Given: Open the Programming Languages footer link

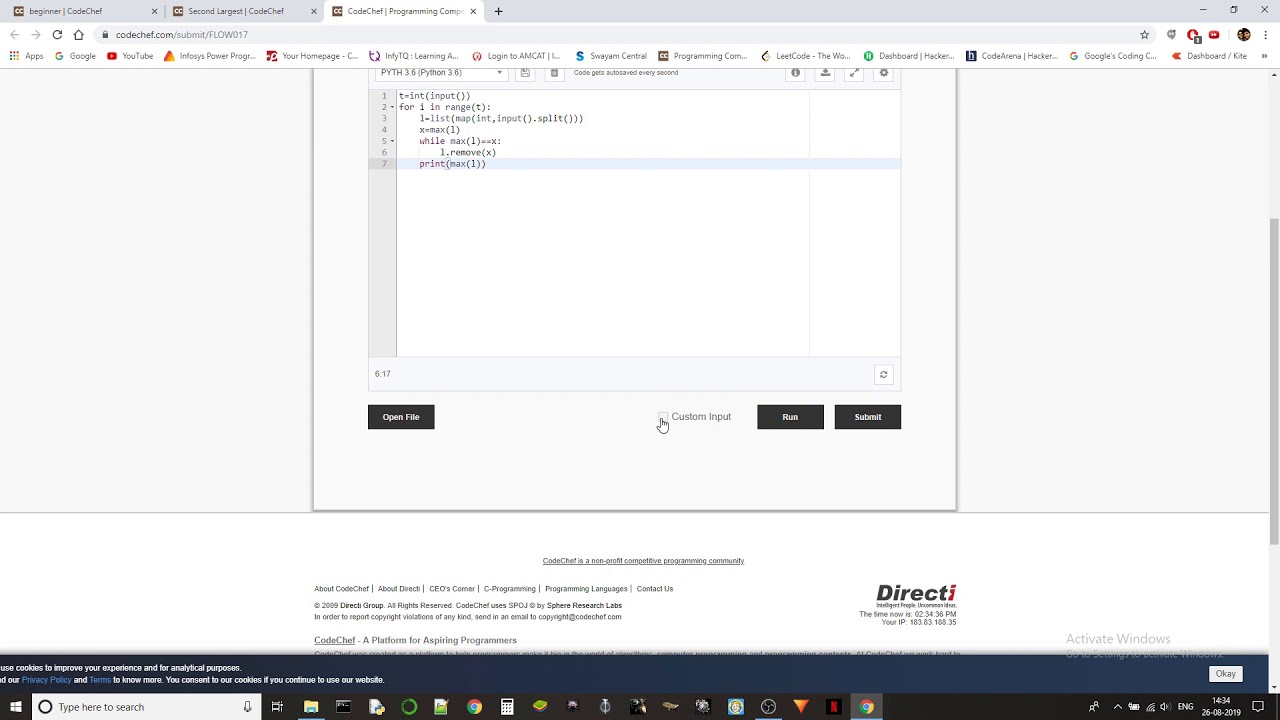Looking at the screenshot, I should point(586,589).
